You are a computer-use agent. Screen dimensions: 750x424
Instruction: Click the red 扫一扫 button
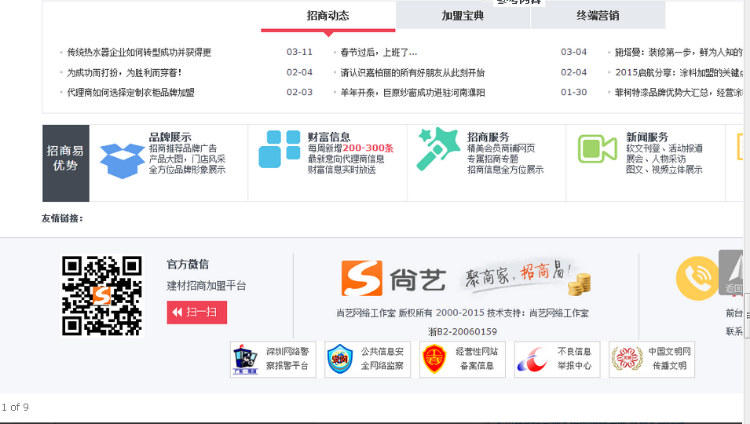197,312
